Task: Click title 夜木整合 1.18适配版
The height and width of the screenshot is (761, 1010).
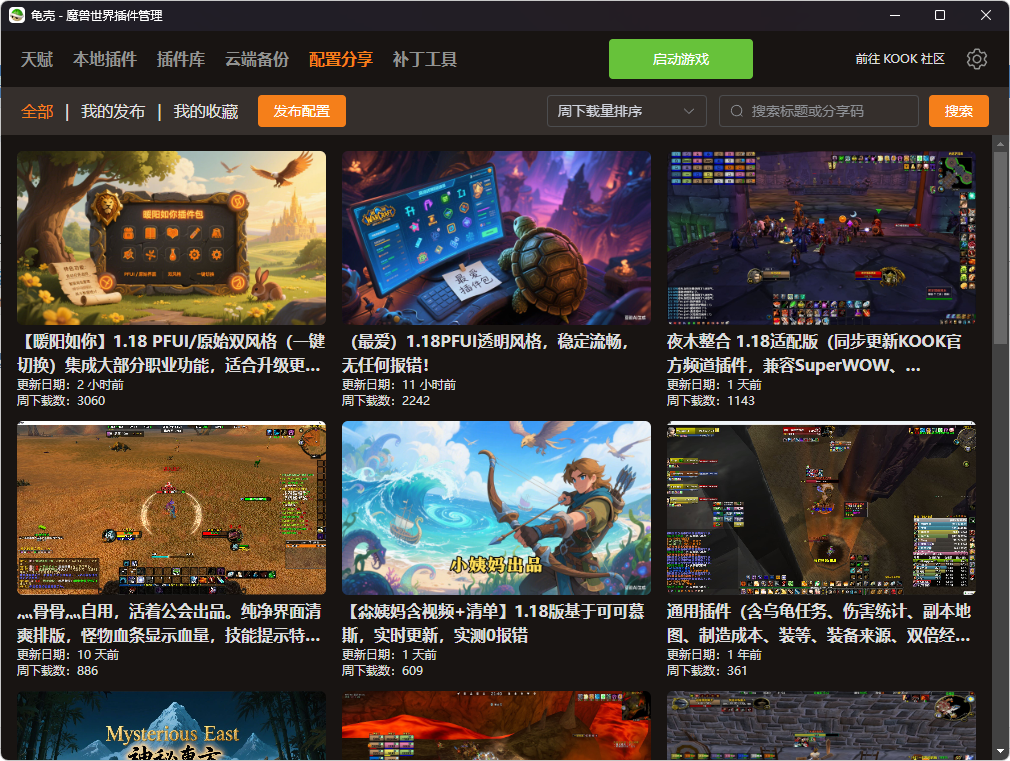Action: 814,353
